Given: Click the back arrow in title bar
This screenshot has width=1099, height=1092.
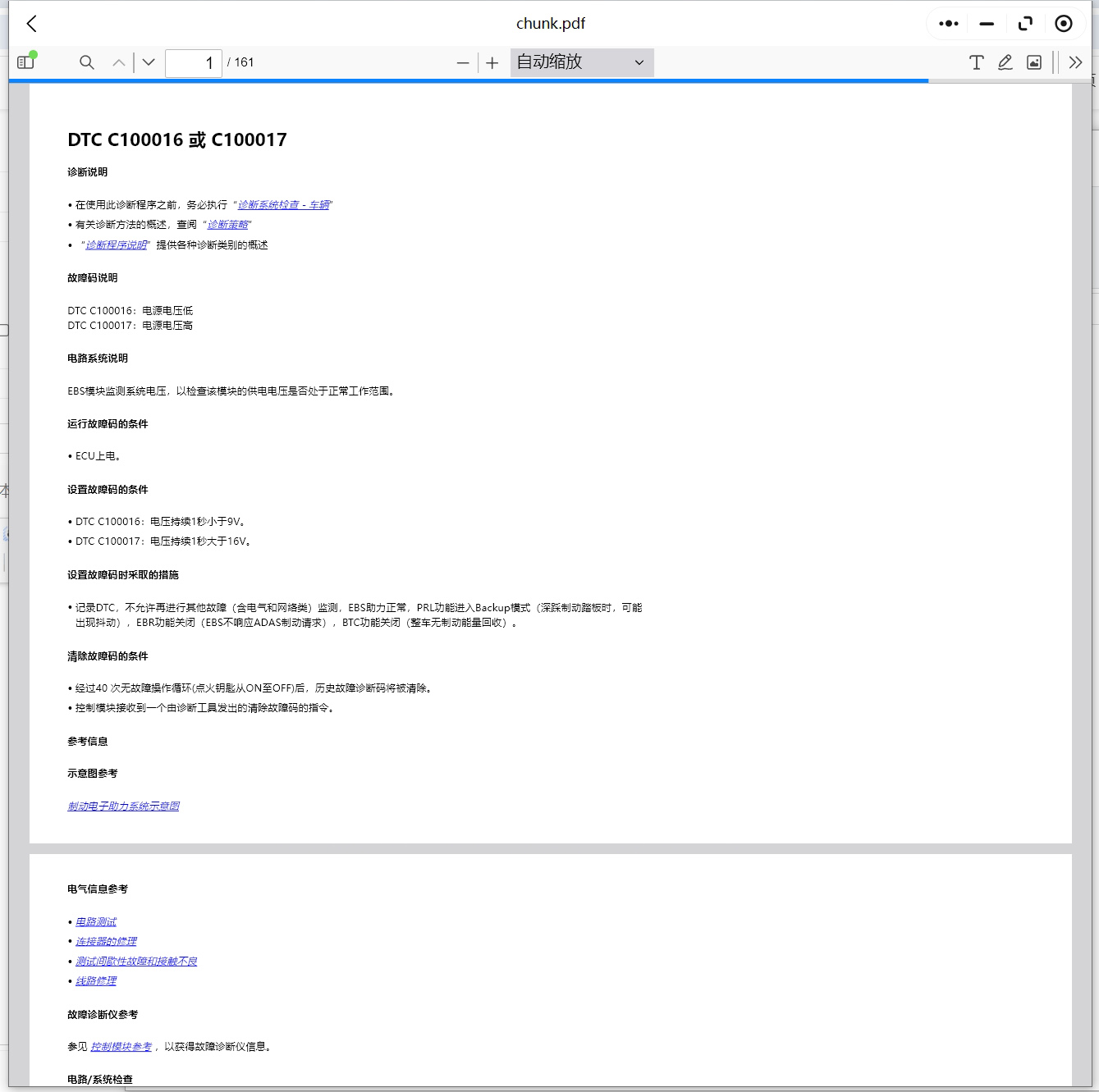Looking at the screenshot, I should (x=32, y=24).
